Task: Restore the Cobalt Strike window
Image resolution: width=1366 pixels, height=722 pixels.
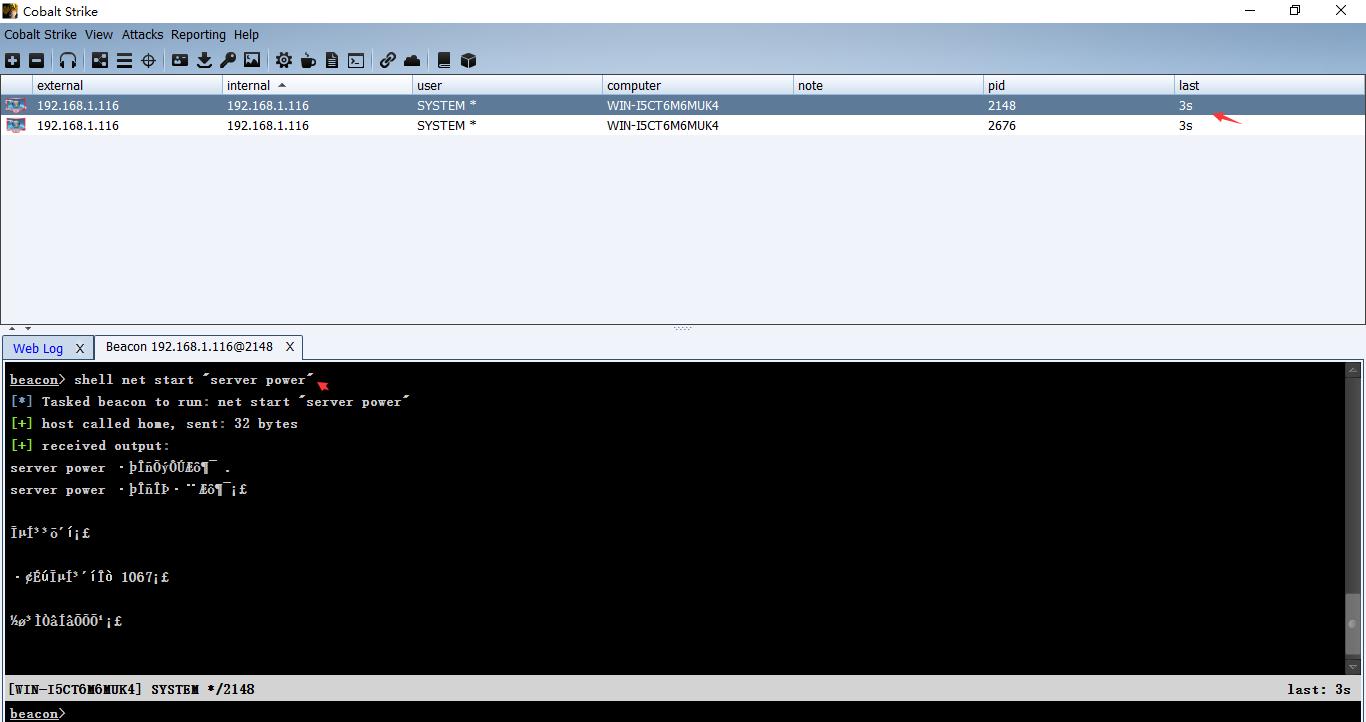Action: click(x=1295, y=10)
